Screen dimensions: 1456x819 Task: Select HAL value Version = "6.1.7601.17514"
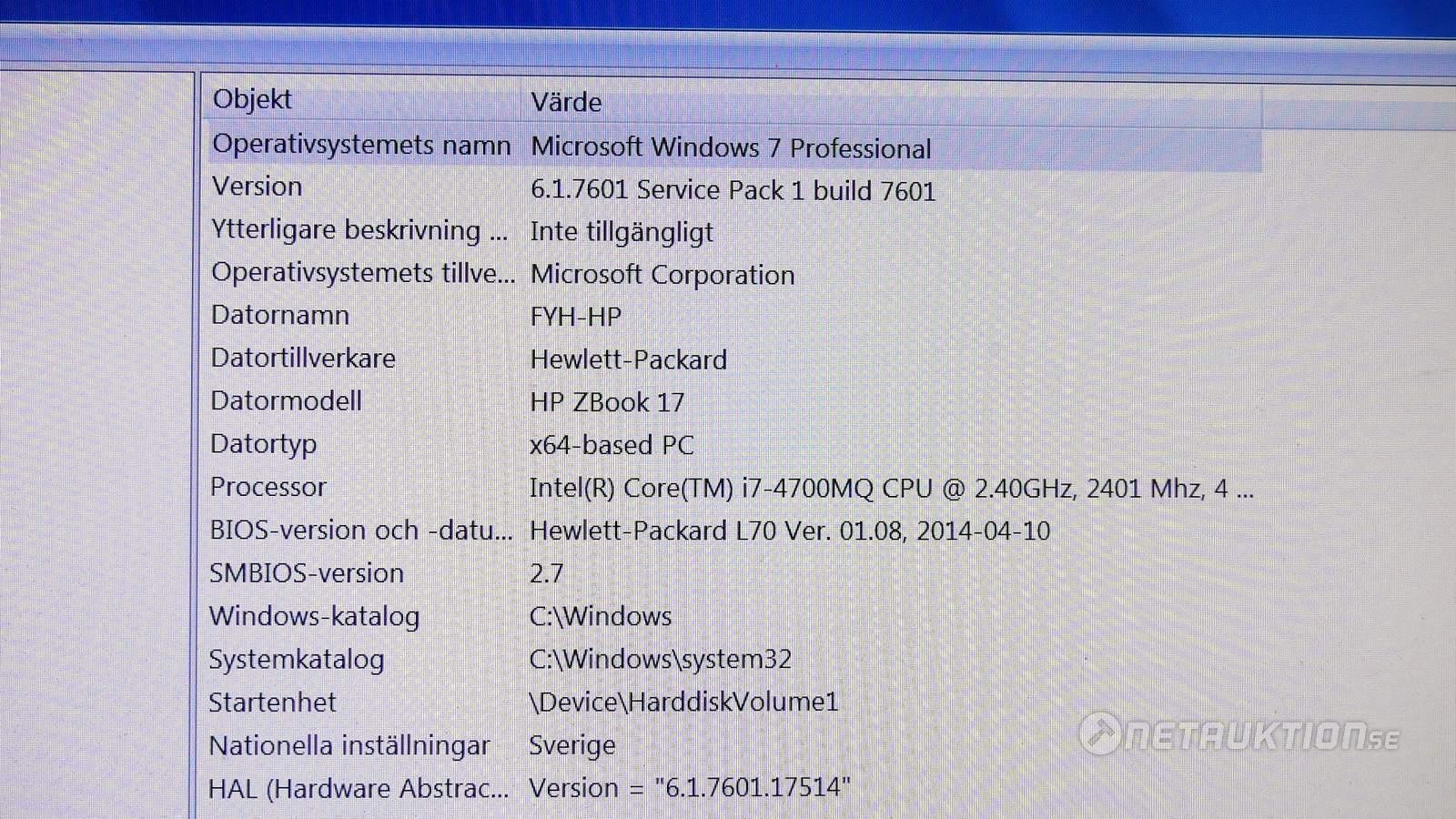pos(690,787)
